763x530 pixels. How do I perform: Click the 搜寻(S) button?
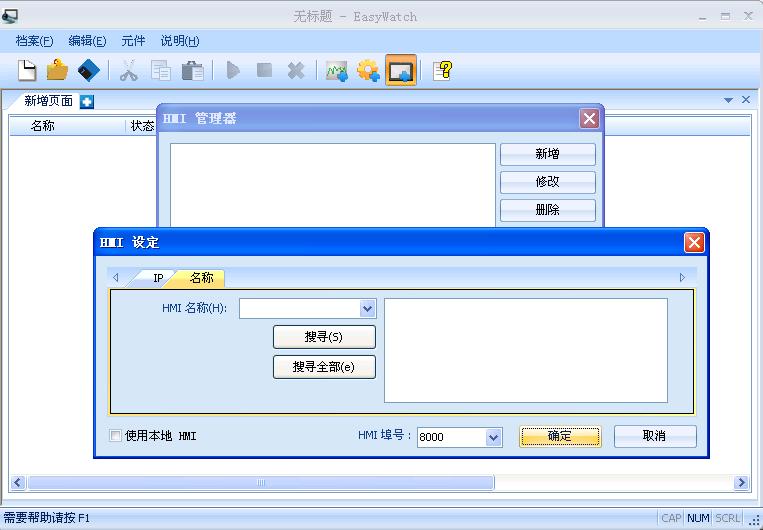coord(324,337)
